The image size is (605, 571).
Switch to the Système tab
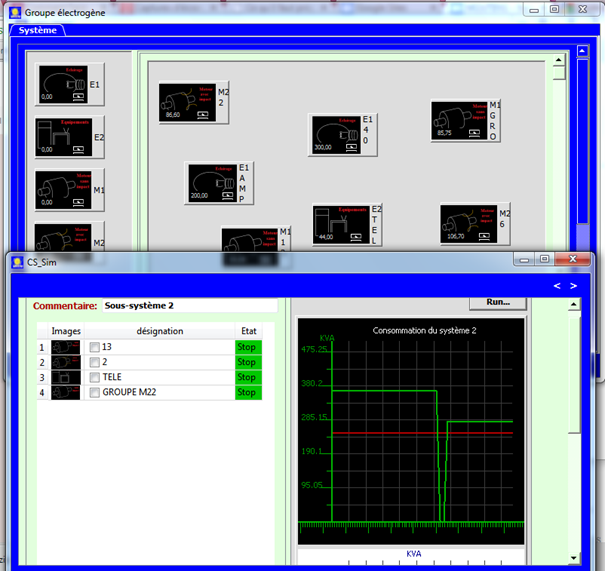pyautogui.click(x=37, y=30)
